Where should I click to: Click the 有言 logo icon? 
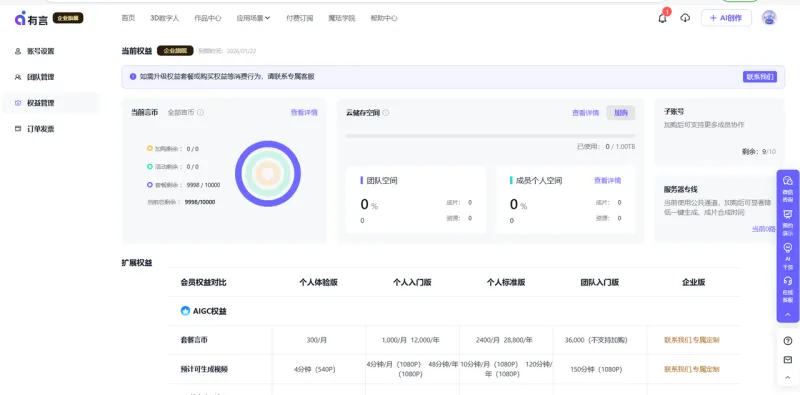pyautogui.click(x=20, y=19)
